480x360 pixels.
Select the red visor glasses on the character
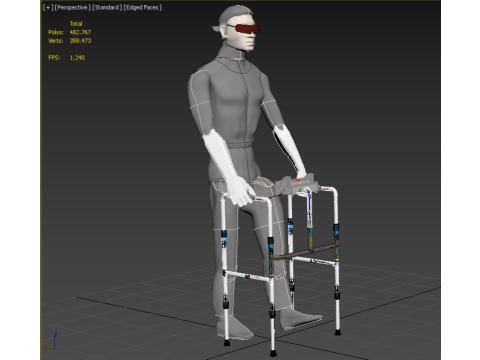247,29
